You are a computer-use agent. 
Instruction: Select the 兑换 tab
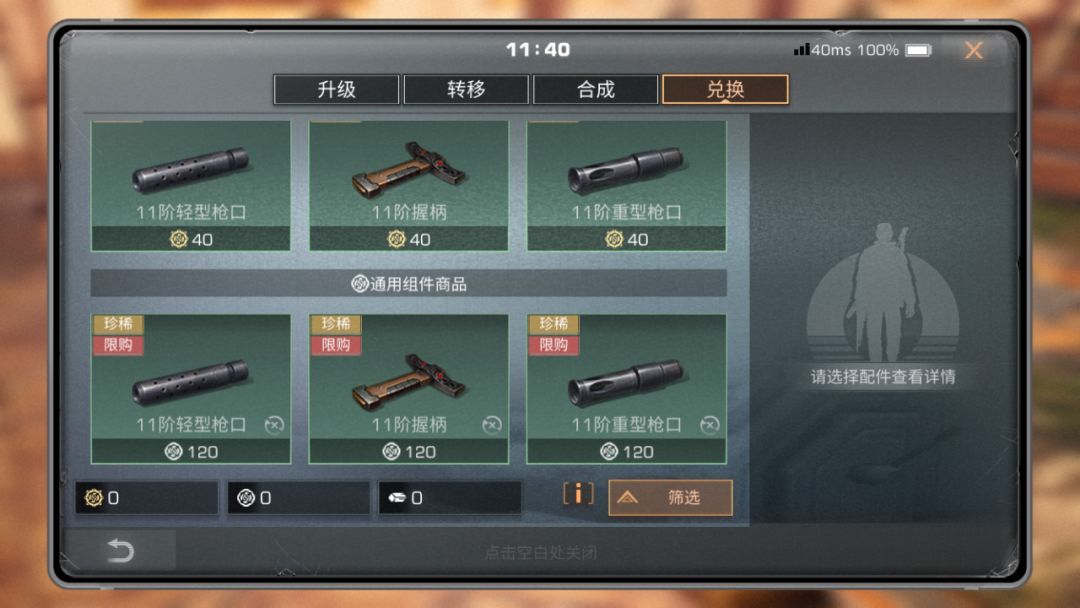tap(725, 90)
